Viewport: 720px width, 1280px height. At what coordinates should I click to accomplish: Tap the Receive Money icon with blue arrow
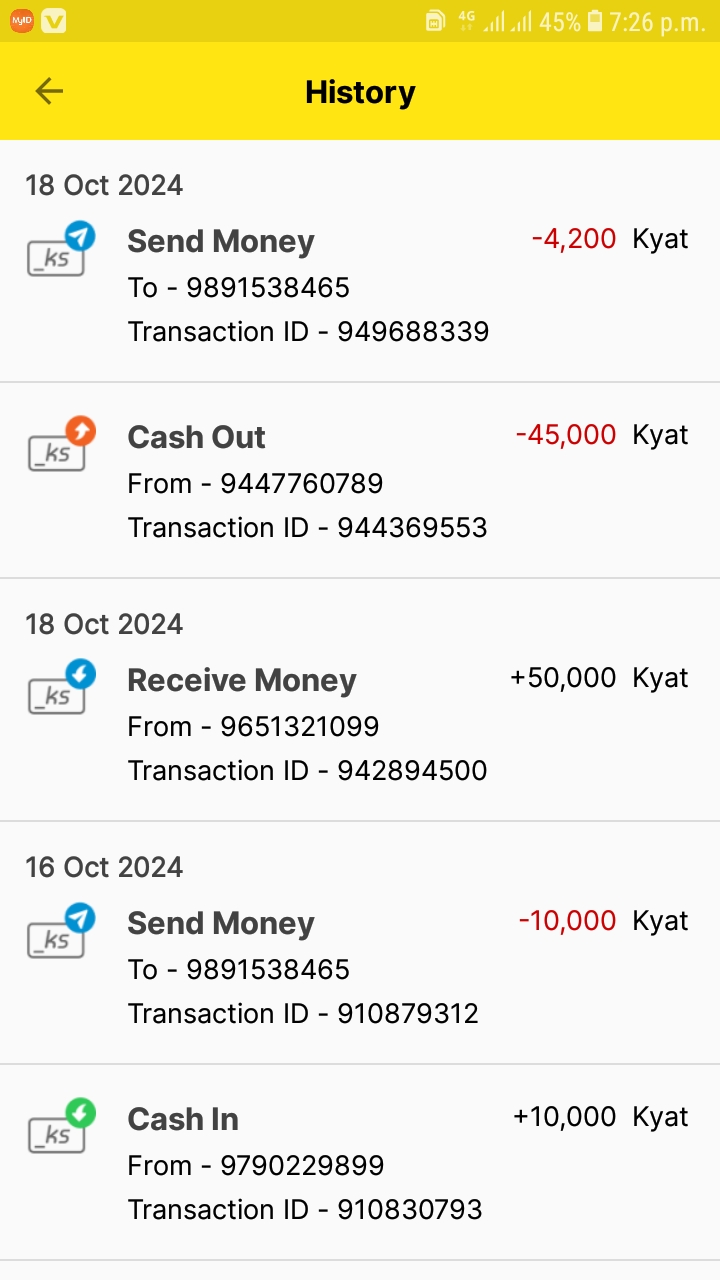(x=60, y=688)
